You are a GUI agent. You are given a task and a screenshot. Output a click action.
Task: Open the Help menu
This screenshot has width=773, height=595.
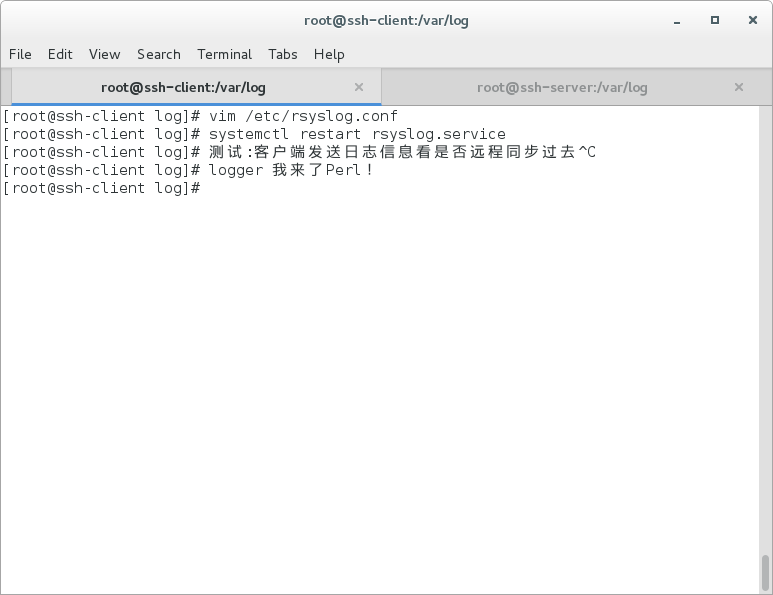(329, 54)
